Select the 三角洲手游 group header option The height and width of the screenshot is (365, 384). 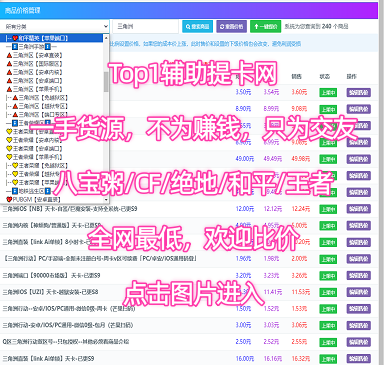[52, 47]
